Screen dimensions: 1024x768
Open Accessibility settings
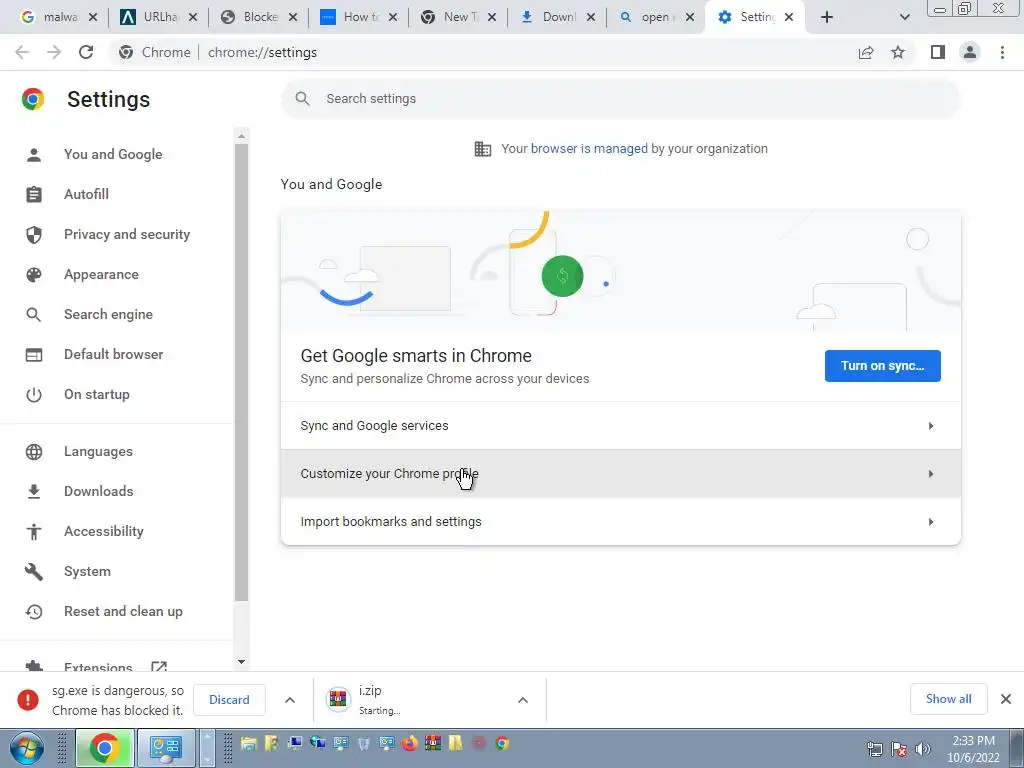point(104,531)
